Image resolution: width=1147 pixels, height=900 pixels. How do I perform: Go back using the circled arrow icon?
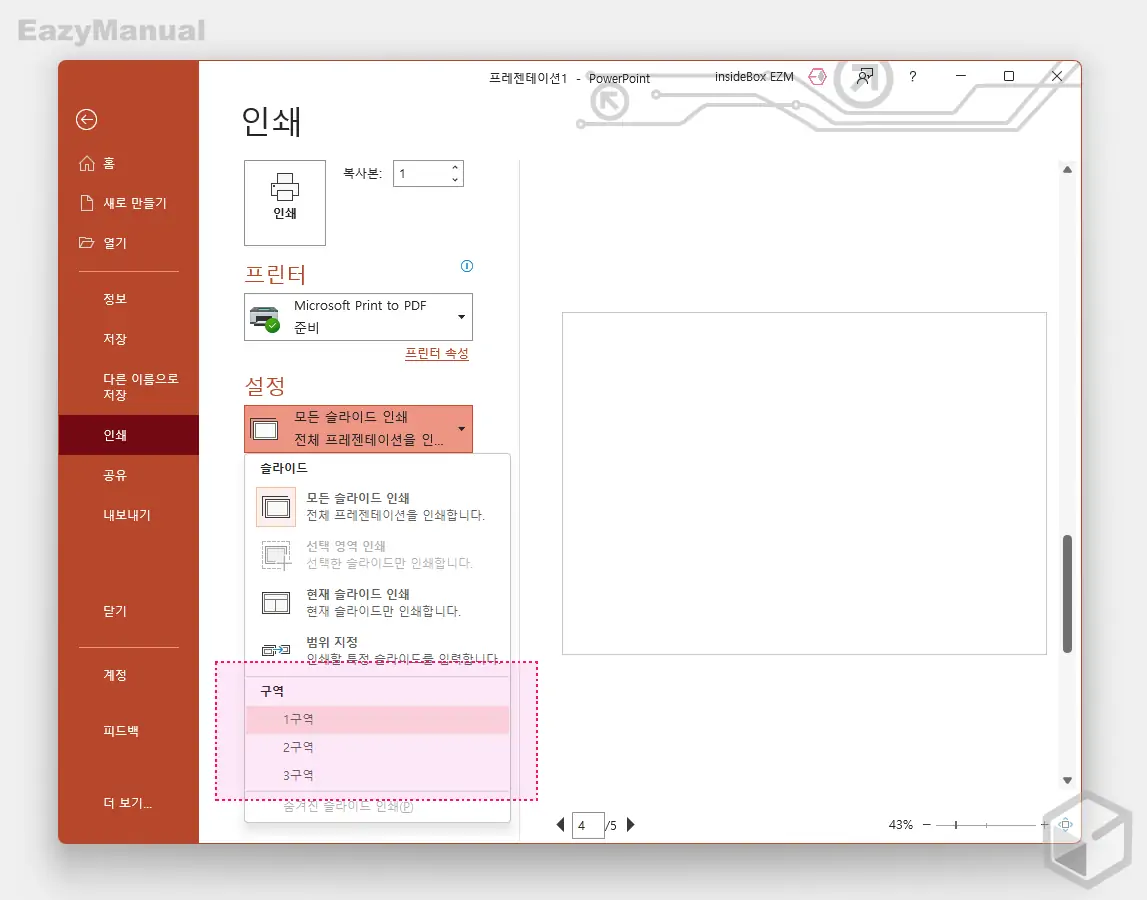86,119
